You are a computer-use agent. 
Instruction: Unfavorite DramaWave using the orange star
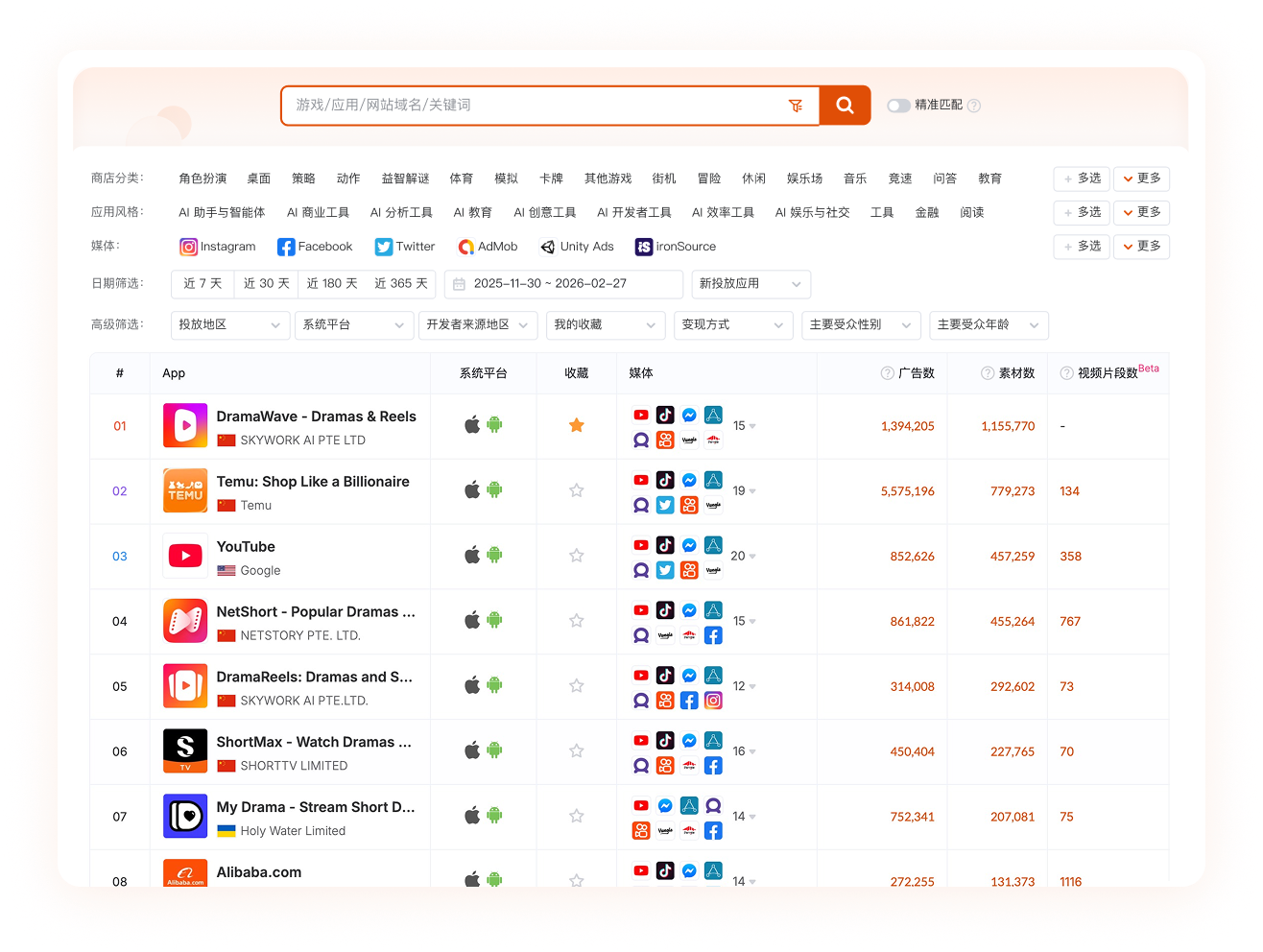577,425
